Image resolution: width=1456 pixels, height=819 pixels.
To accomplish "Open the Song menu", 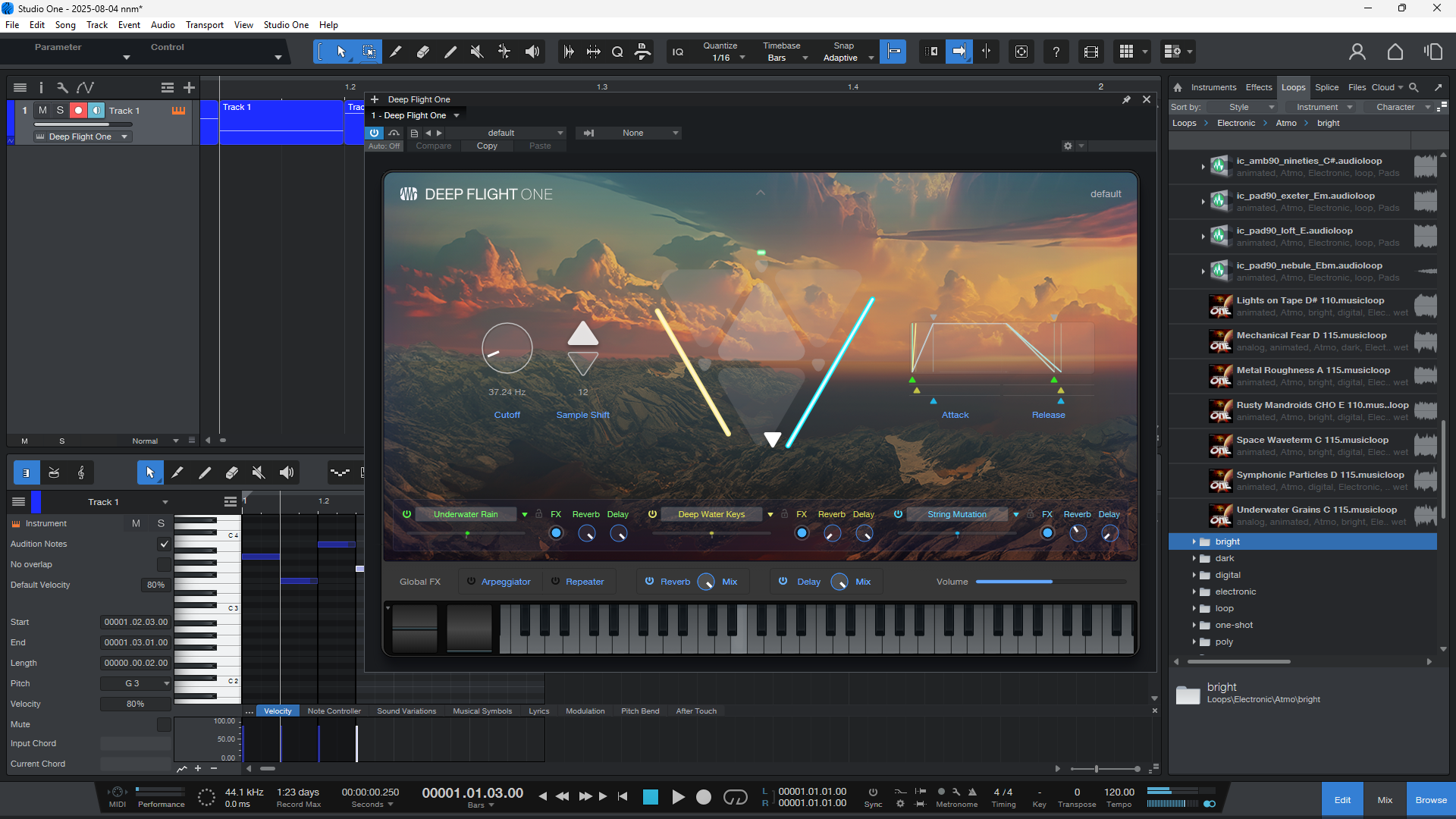I will (x=65, y=25).
